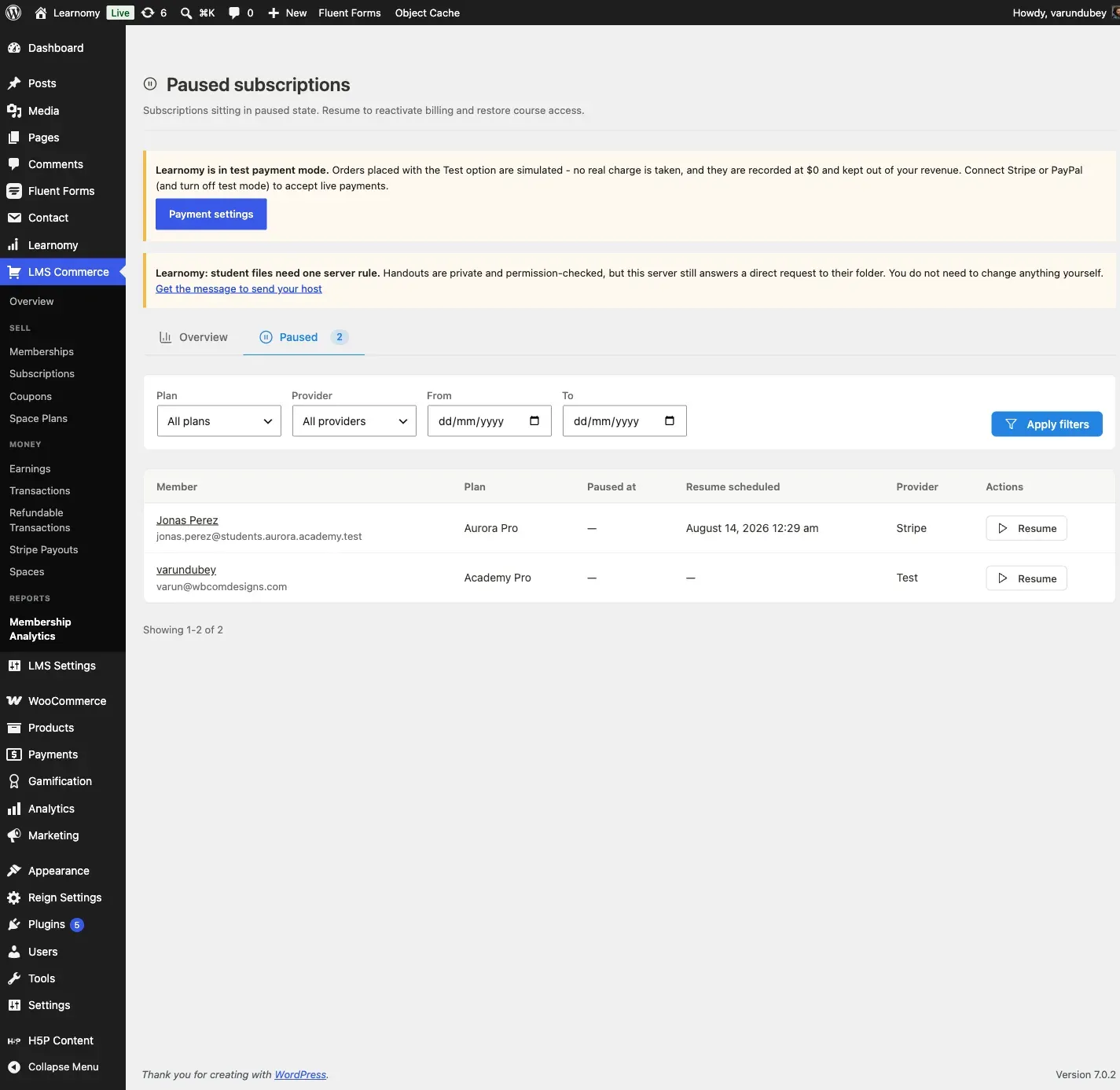Open Membership Analytics submenu item
The image size is (1120, 1090).
click(x=40, y=629)
